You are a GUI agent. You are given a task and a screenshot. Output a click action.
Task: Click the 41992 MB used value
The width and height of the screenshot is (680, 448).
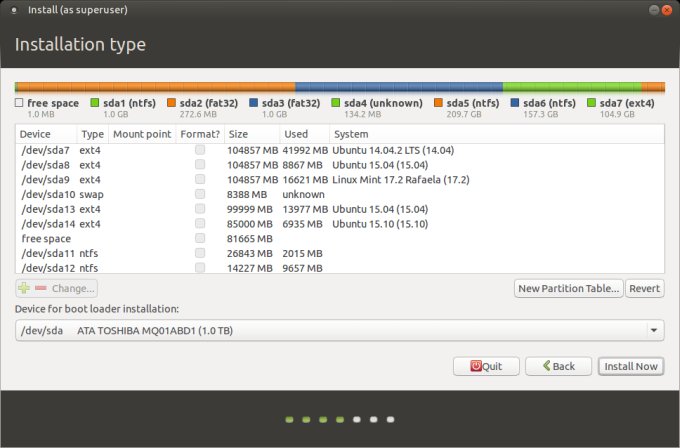point(305,150)
